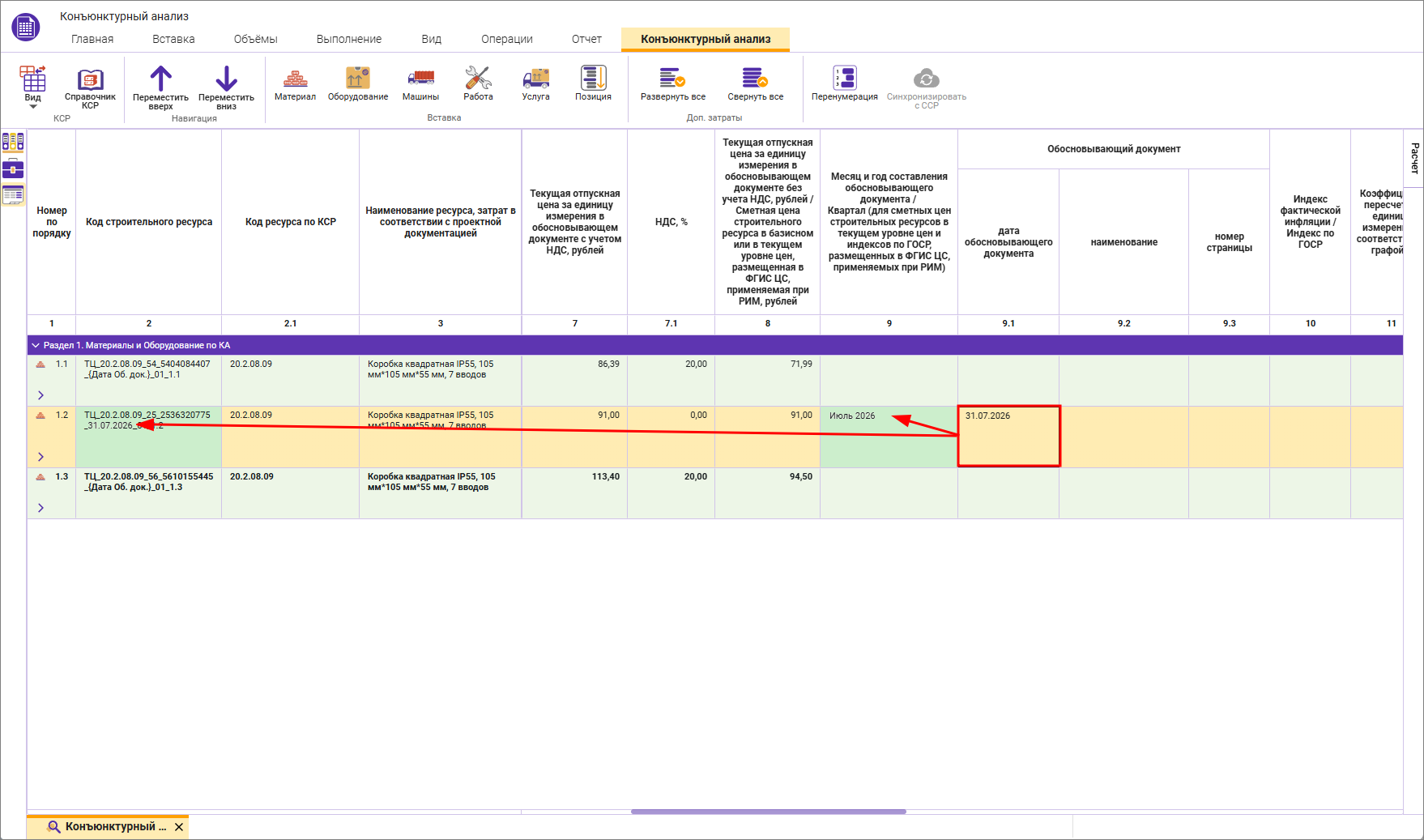Select VAT cell 0,00 in row 1.2
Image resolution: width=1424 pixels, height=840 pixels.
671,437
